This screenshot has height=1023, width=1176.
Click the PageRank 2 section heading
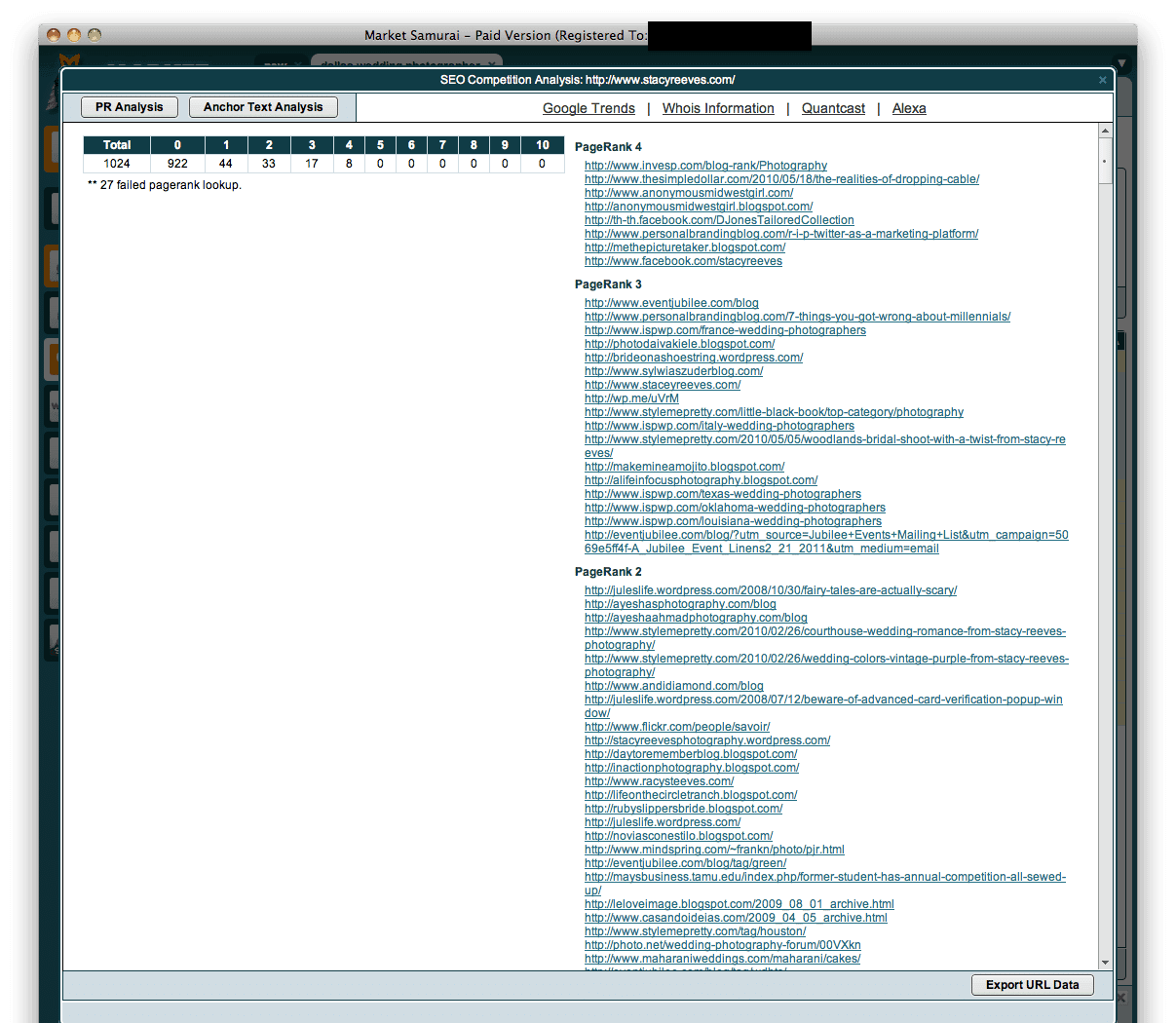tap(608, 572)
